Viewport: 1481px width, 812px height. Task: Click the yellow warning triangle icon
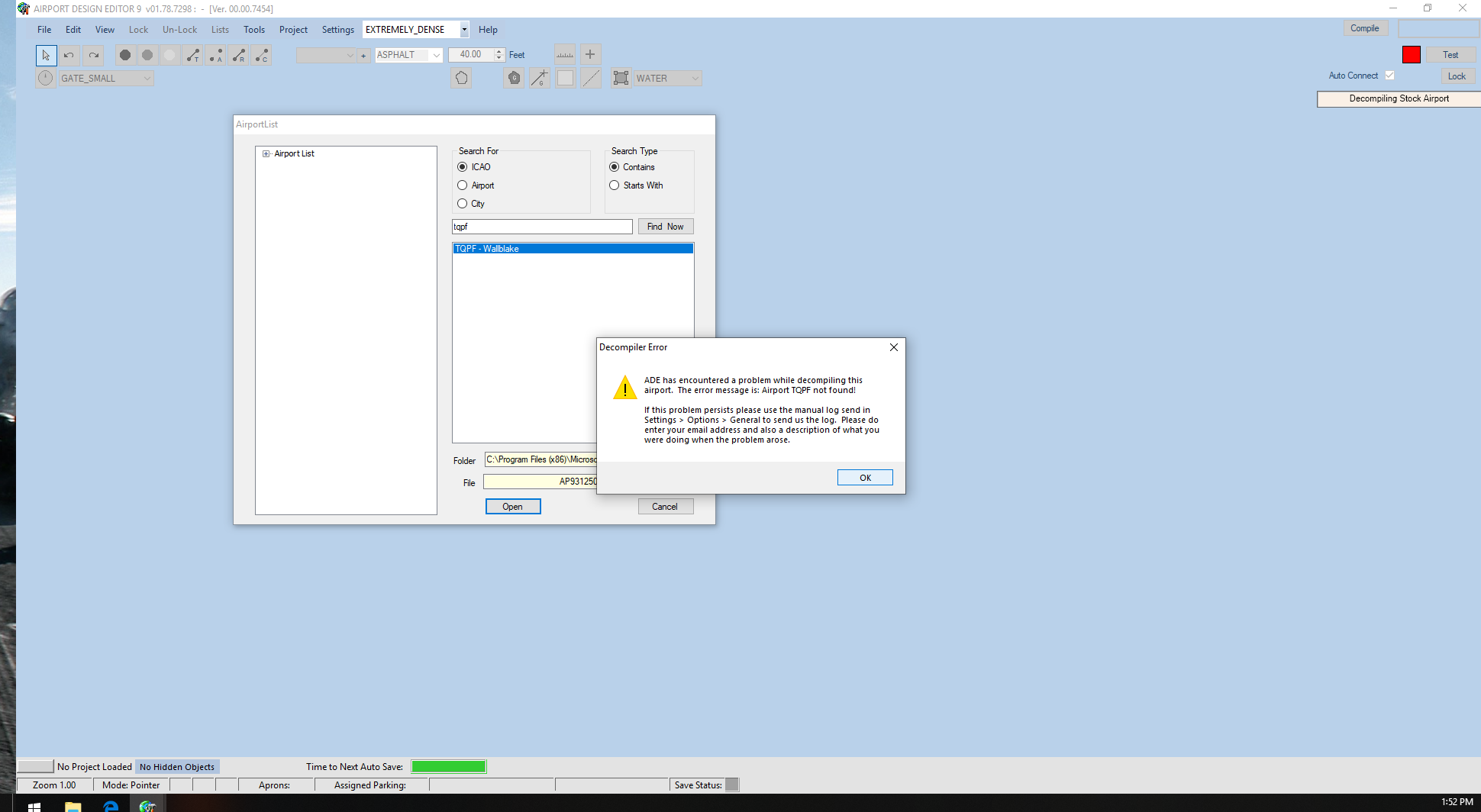[625, 388]
